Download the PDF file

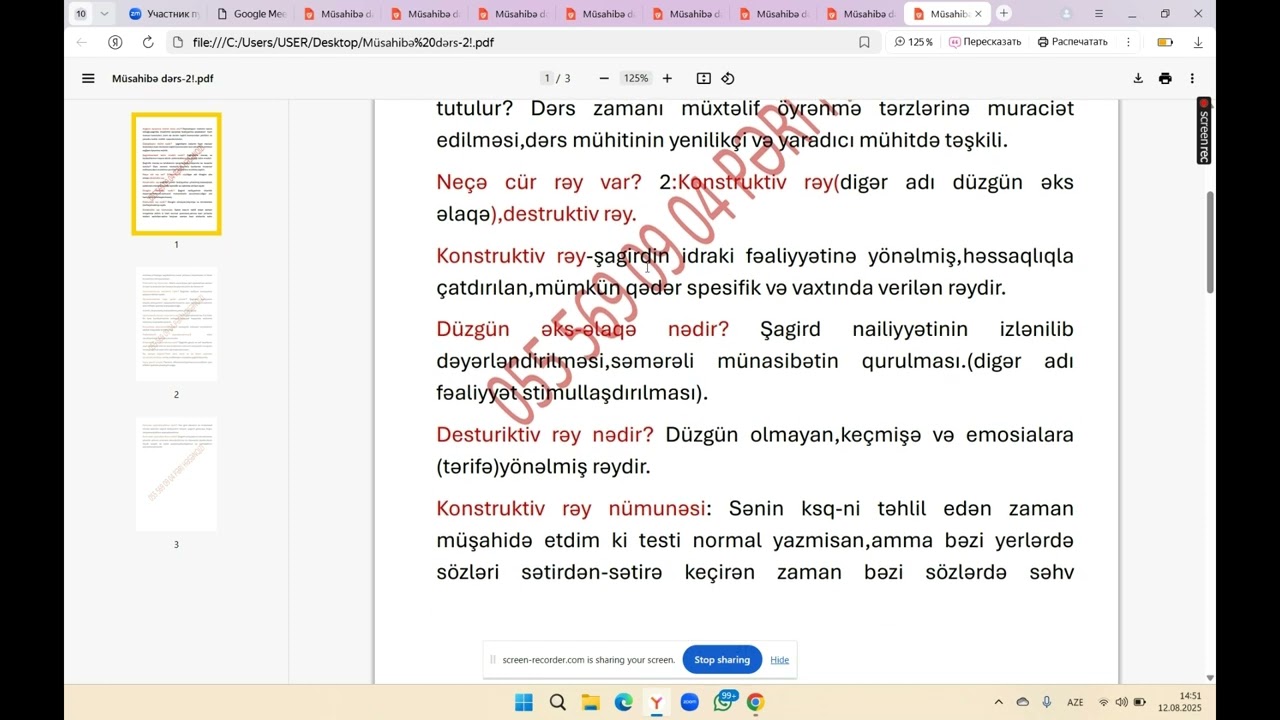[1138, 78]
